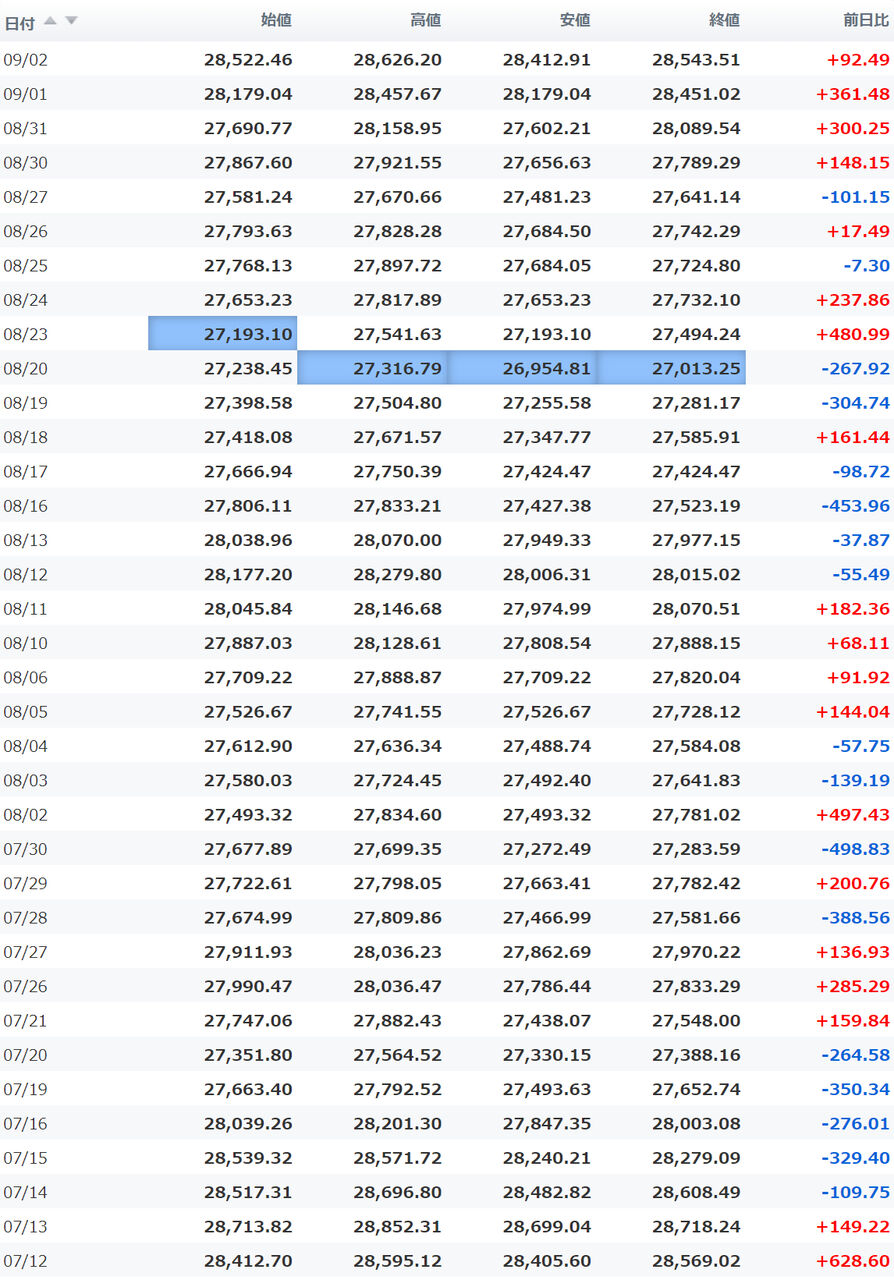This screenshot has height=1280, width=894.
Task: Select low price 27,808.54 on 08/10
Action: click(547, 643)
